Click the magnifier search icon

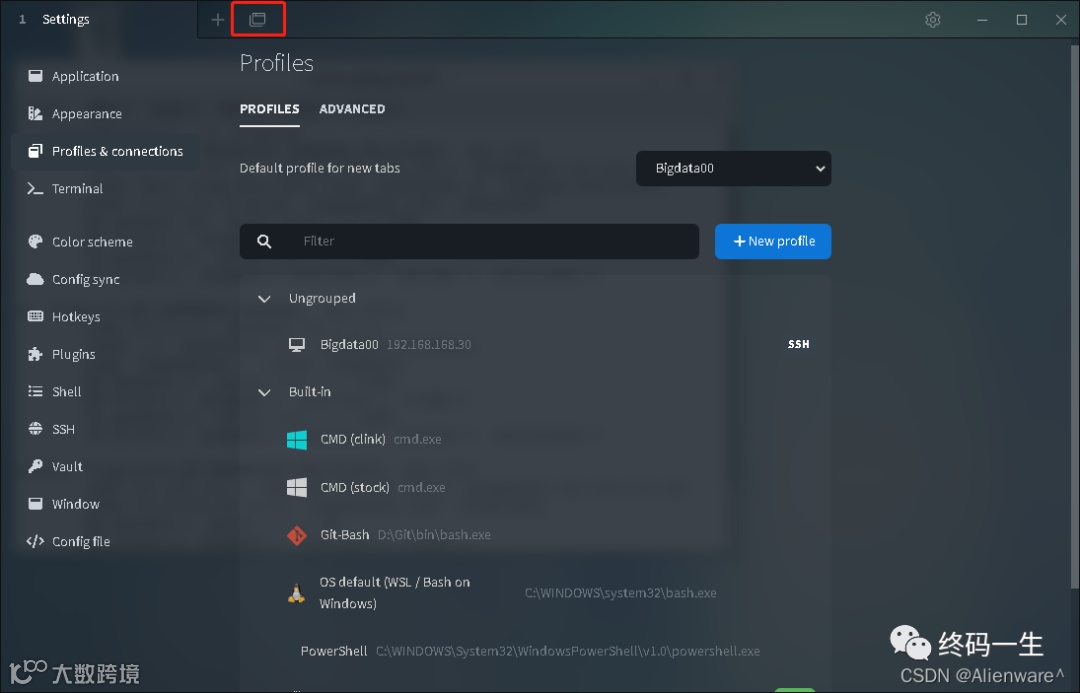[x=264, y=241]
